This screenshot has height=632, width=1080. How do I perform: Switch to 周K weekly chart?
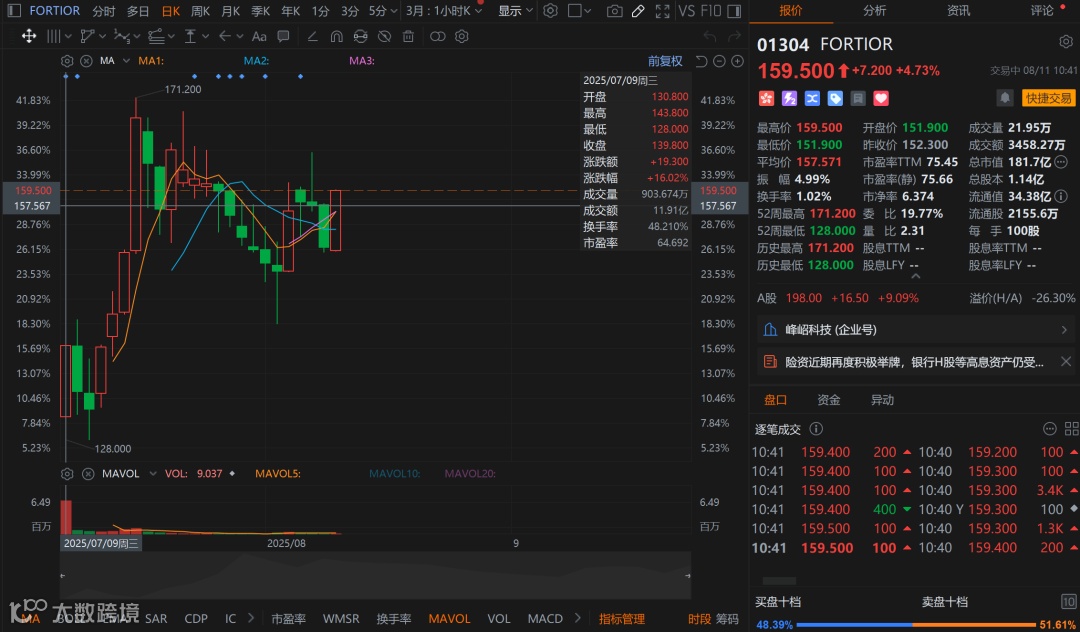pyautogui.click(x=200, y=11)
